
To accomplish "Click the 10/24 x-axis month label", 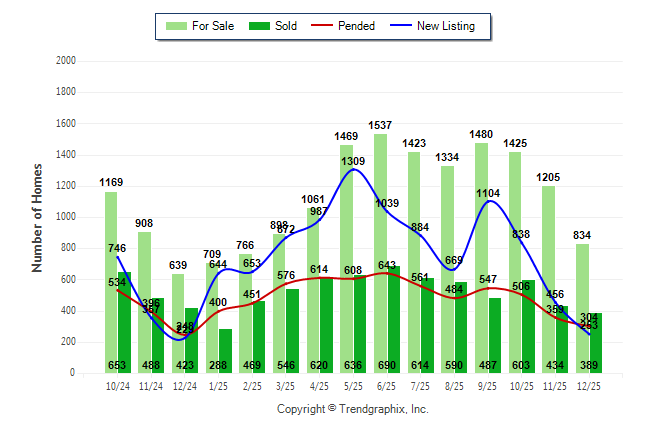I will (x=117, y=385).
